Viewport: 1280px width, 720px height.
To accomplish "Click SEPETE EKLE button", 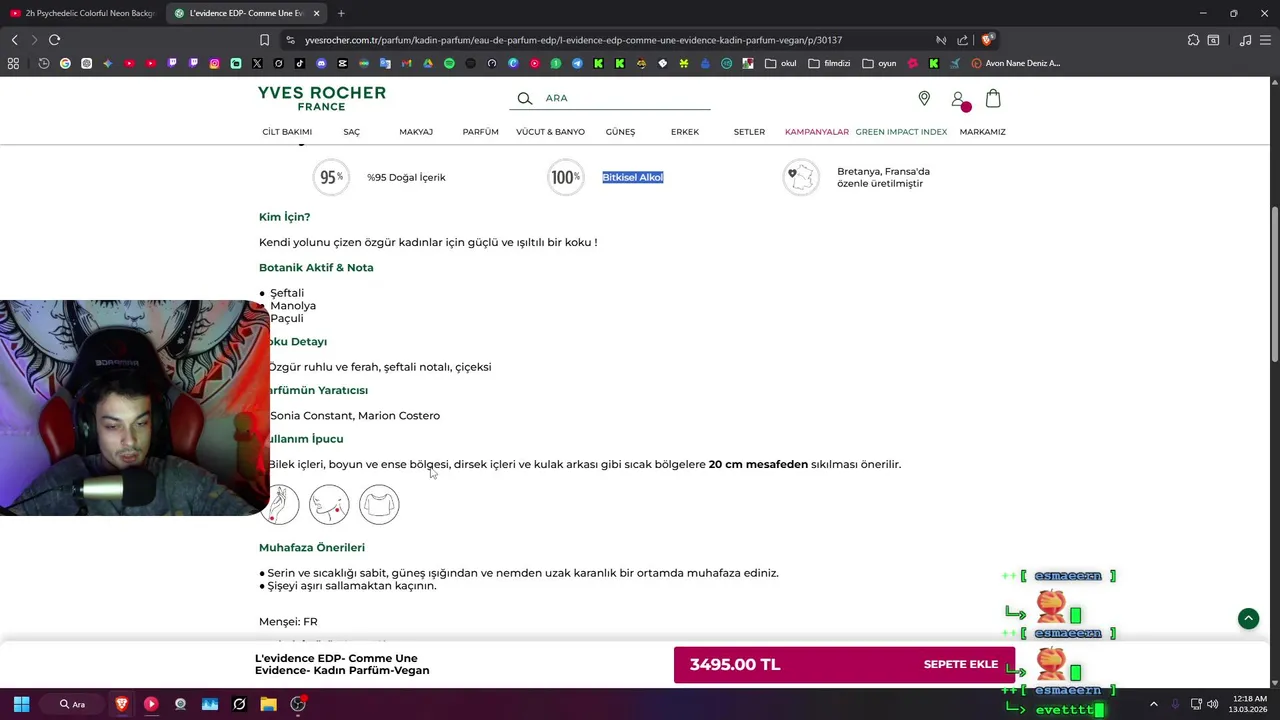I will coord(961,665).
